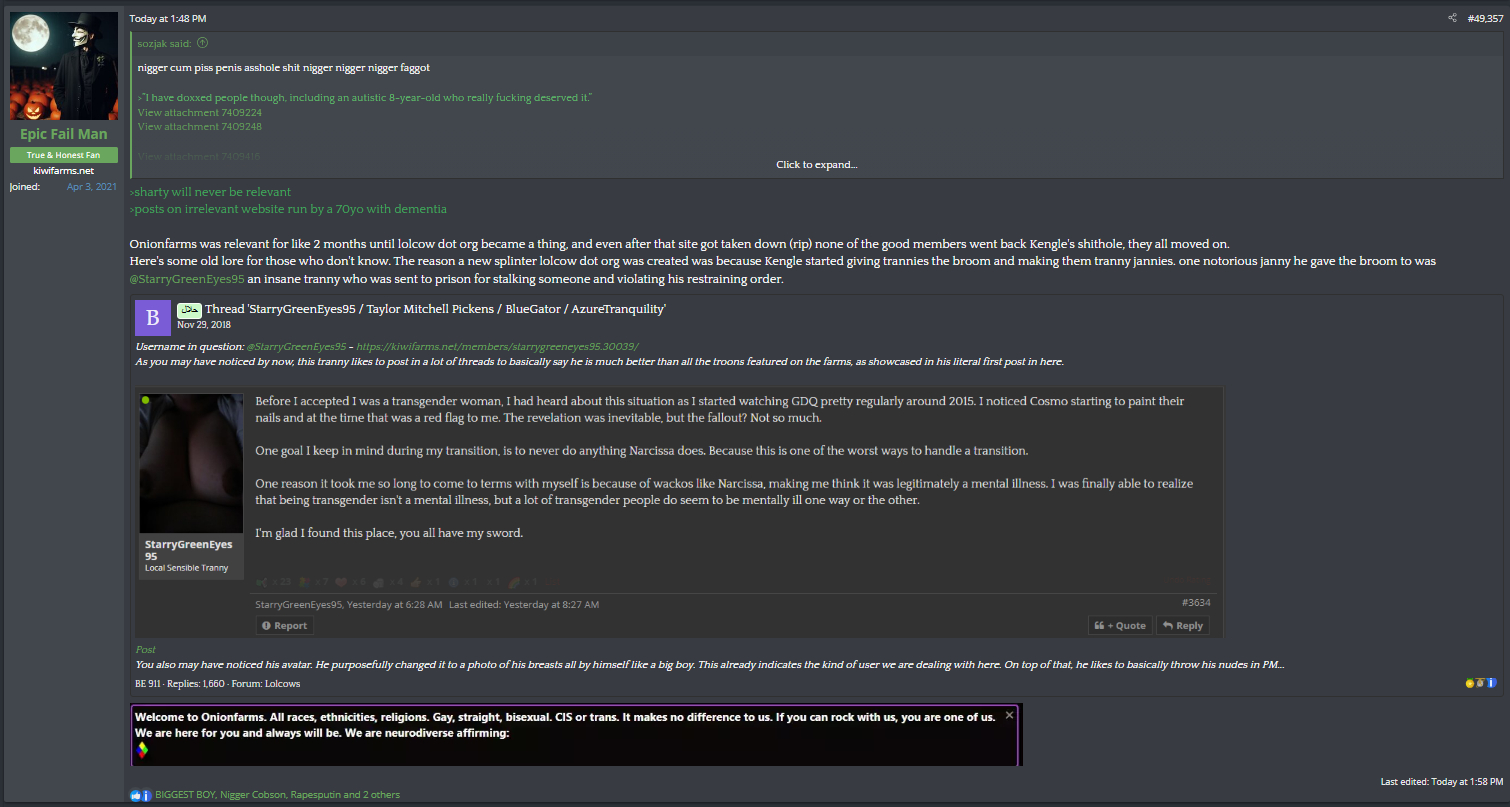The width and height of the screenshot is (1510, 807).
Task: Click the informative 'i' reaction icon below the post
Action: 146,795
